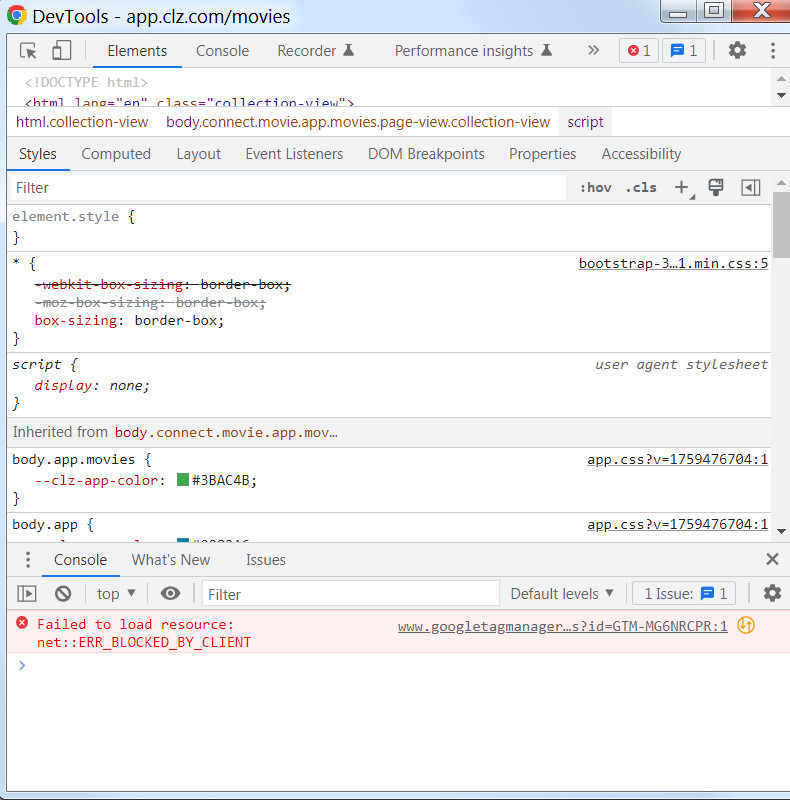Screen dimensions: 790x800
Task: Click the Styles filter input field
Action: (288, 188)
